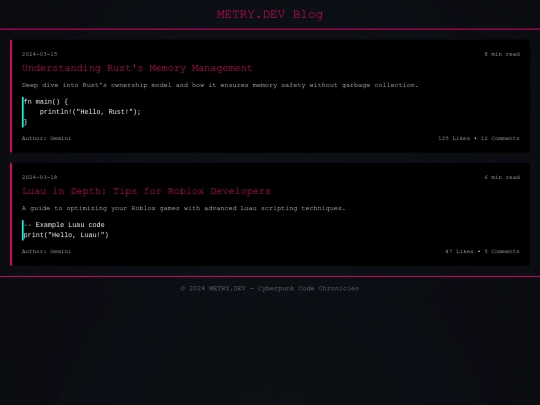Open the Luau in Depth post title
The image size is (540, 405).
point(146,191)
